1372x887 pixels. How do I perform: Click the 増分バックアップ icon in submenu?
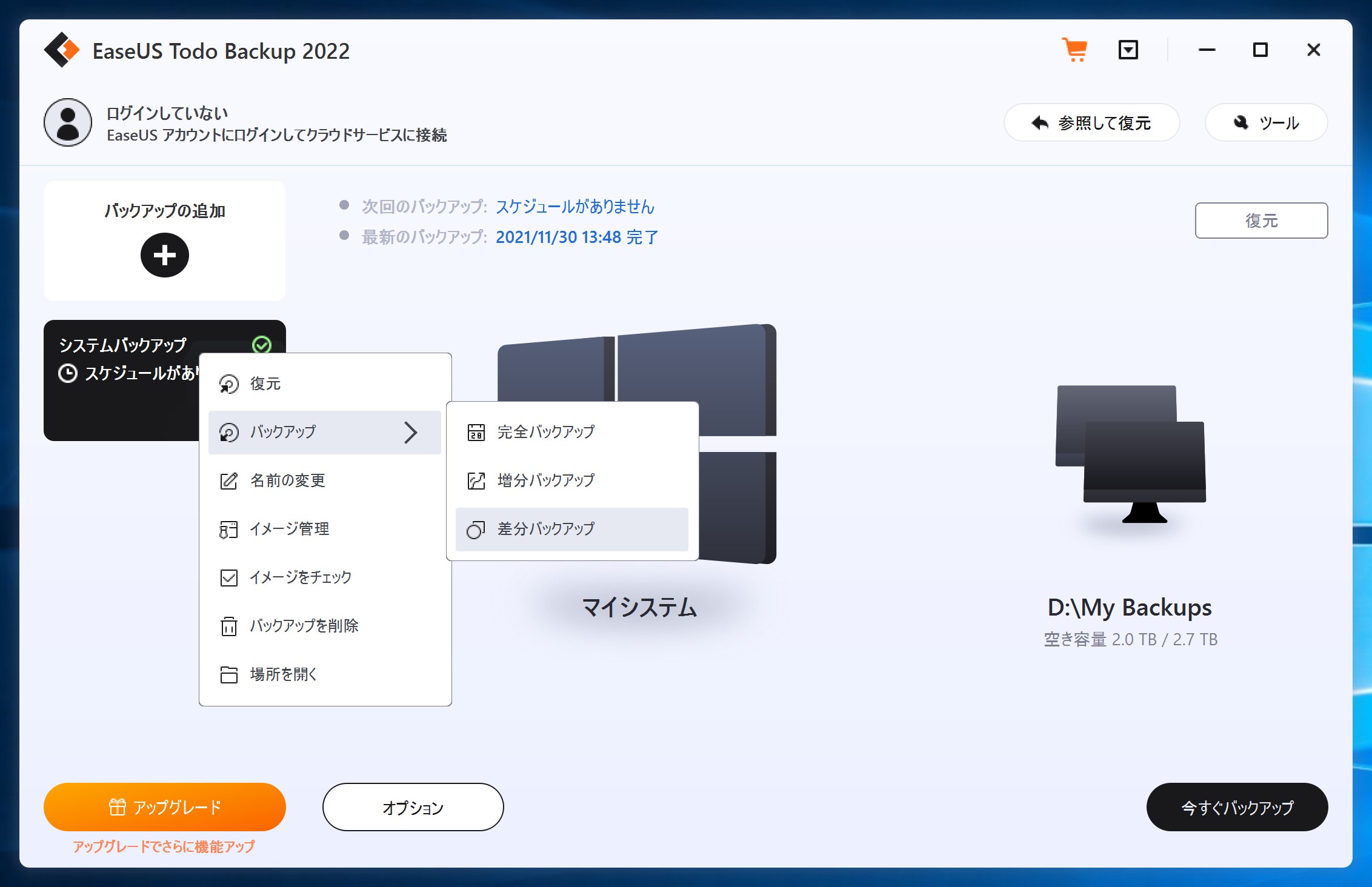point(476,480)
